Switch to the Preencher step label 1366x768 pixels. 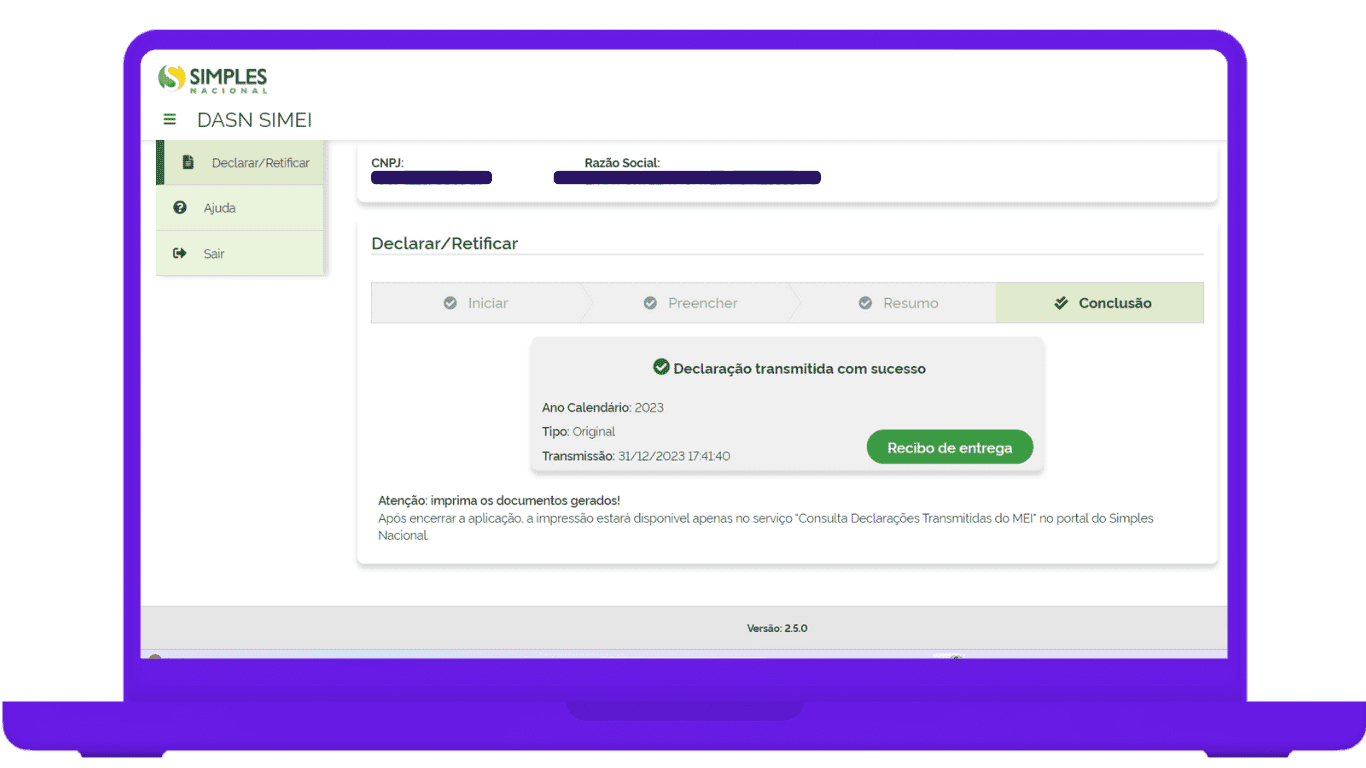(702, 303)
